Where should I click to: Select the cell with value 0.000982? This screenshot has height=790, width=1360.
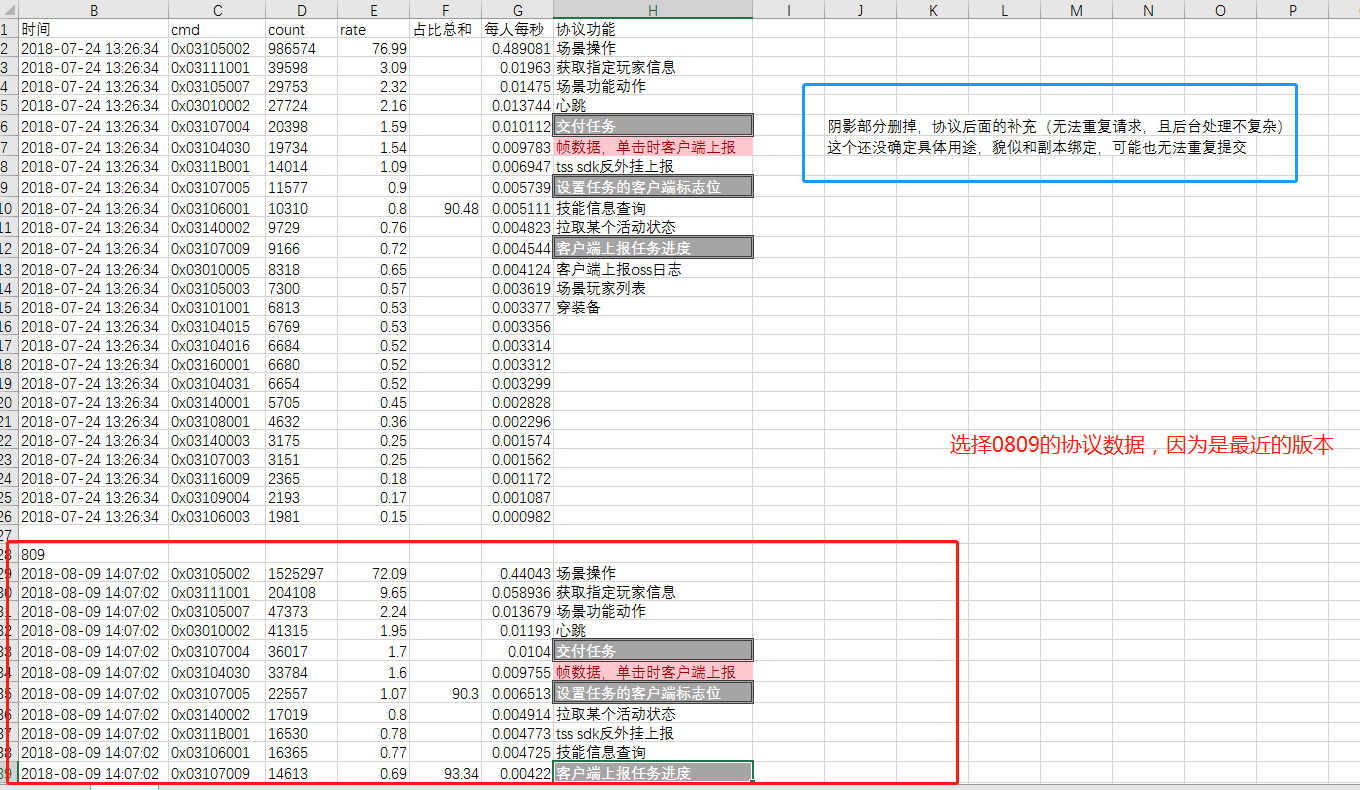tap(517, 517)
